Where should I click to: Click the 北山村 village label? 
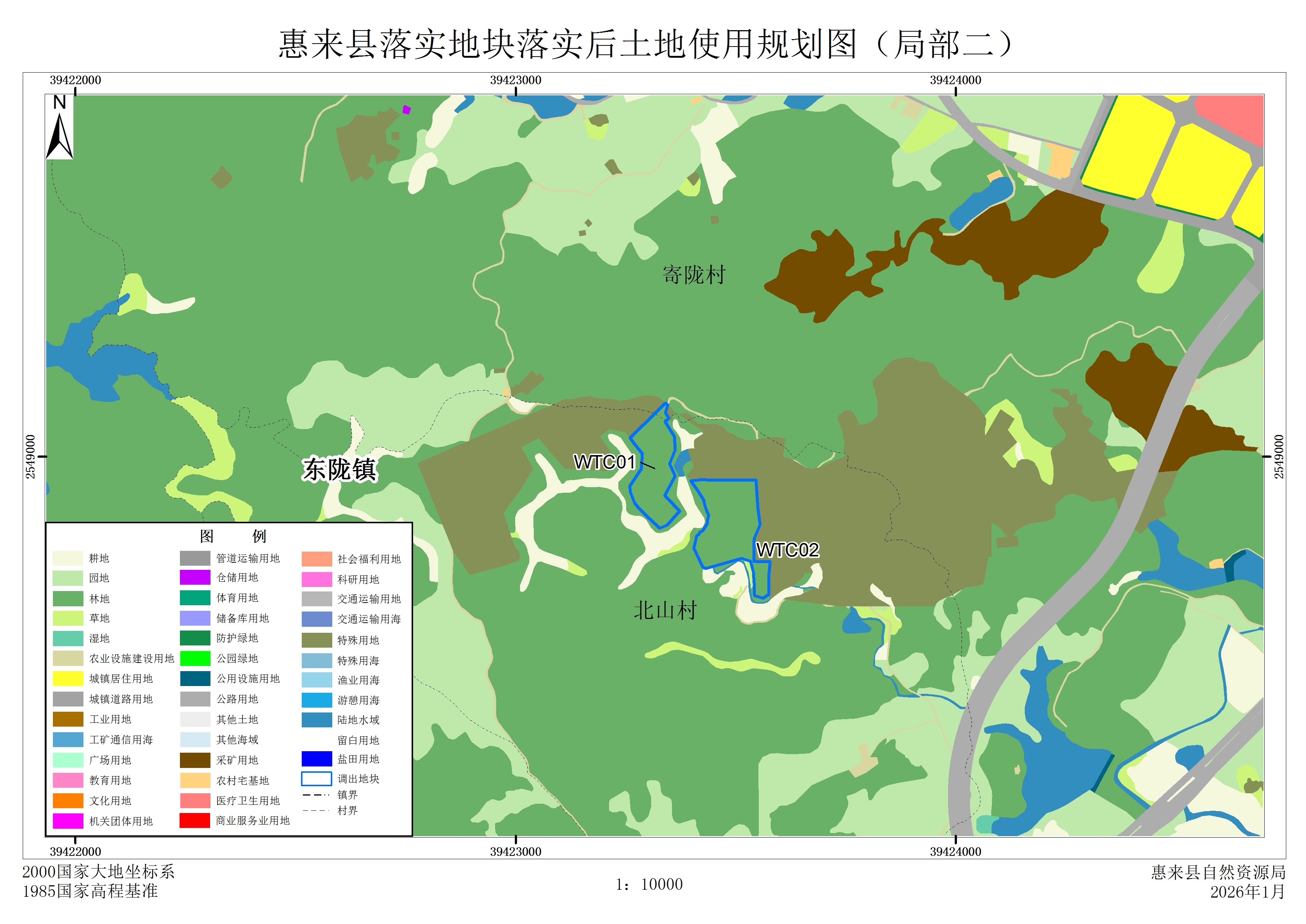[665, 610]
